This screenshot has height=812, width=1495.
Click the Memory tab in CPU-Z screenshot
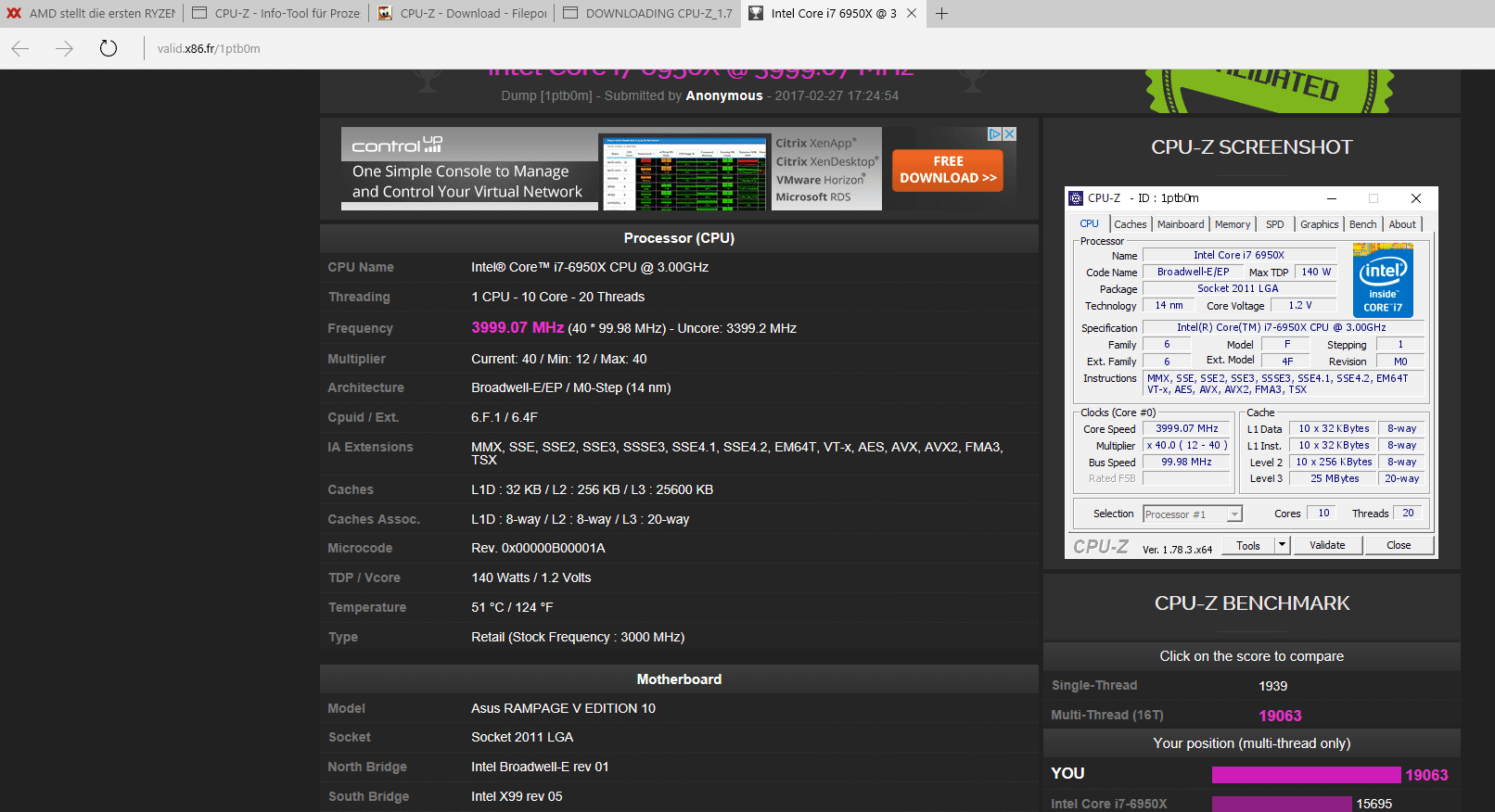tap(1233, 224)
